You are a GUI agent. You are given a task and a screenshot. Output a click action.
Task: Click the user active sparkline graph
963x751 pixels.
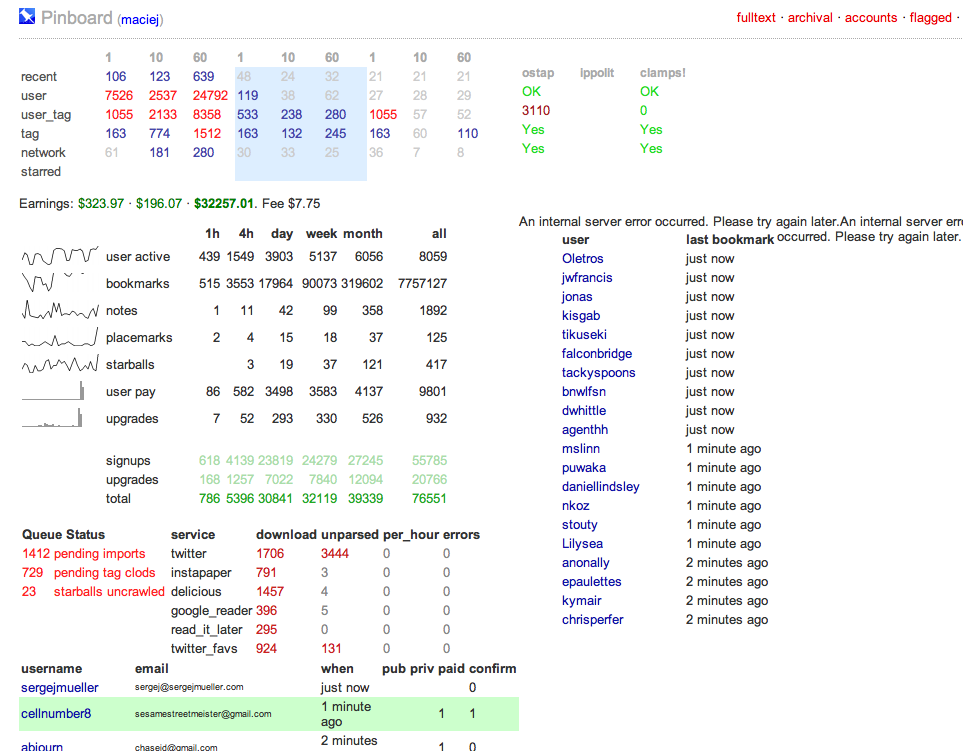[x=60, y=256]
